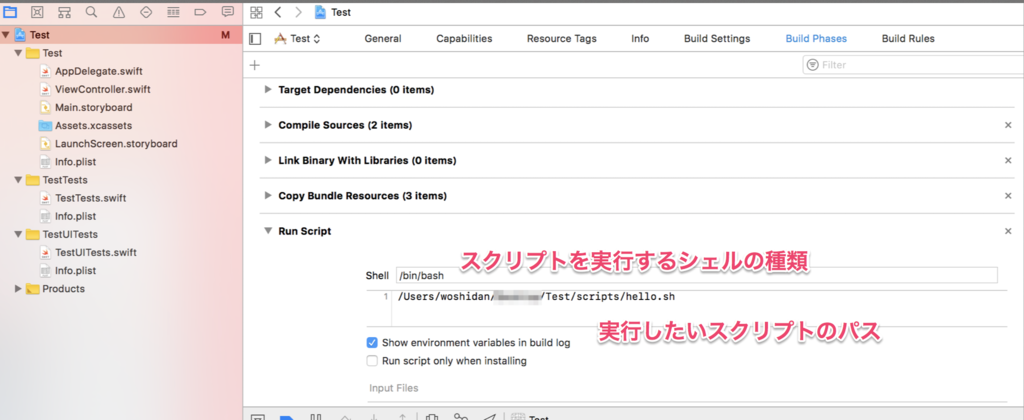The image size is (1024, 420).
Task: Expand the Products group
Action: pyautogui.click(x=18, y=289)
